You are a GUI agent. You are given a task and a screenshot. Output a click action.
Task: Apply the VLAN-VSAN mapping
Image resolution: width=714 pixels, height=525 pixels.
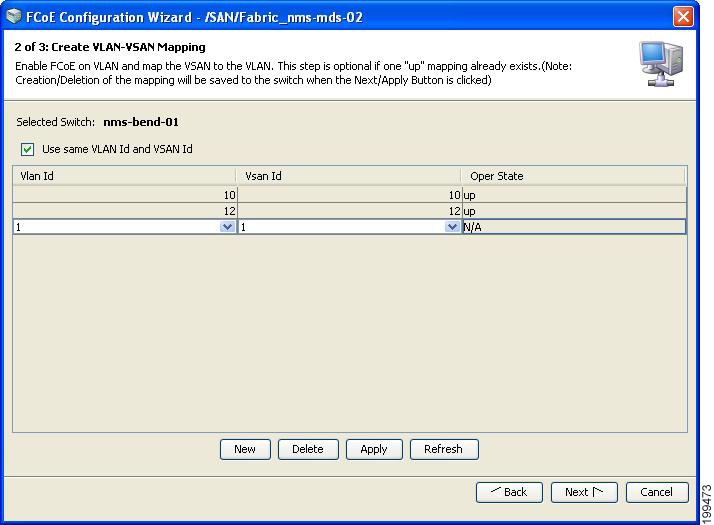click(x=374, y=449)
